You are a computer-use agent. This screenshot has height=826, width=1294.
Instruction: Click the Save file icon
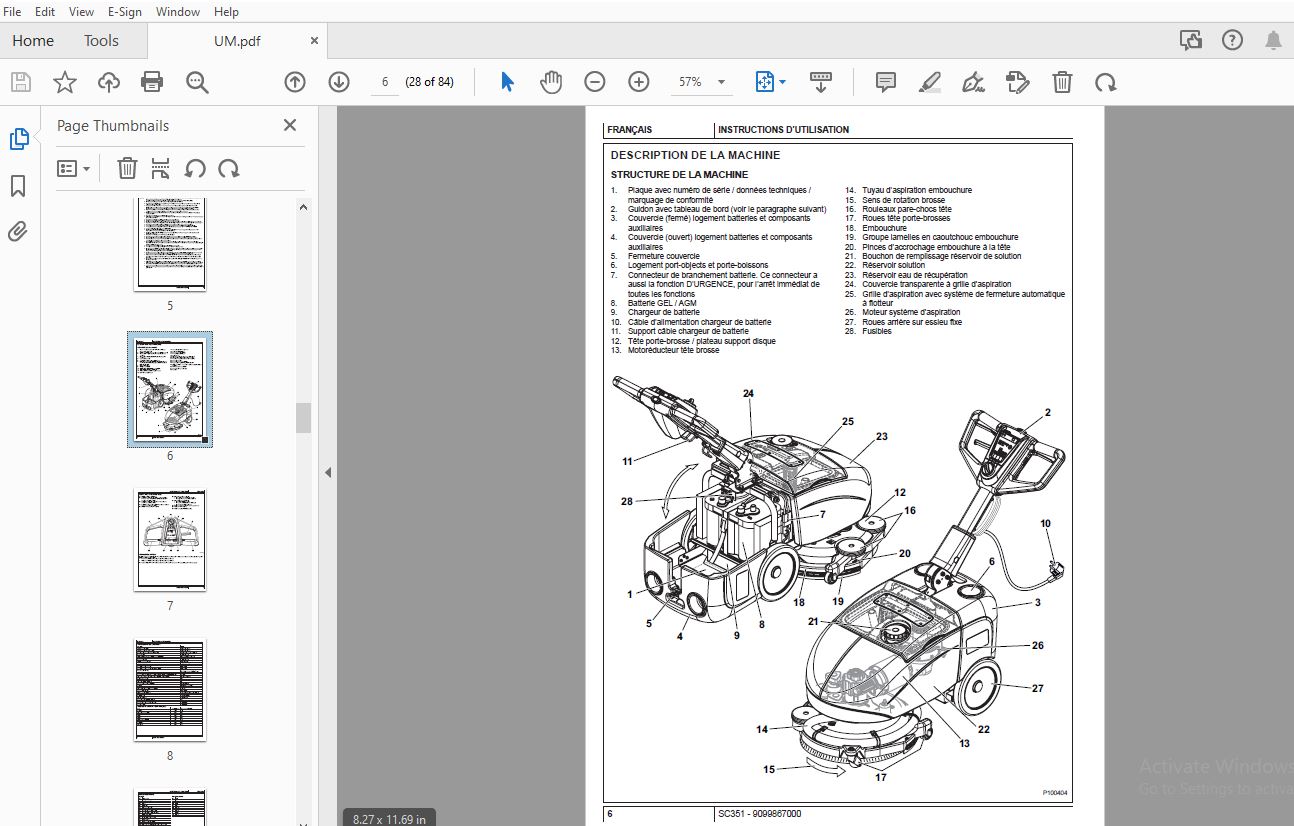coord(21,83)
